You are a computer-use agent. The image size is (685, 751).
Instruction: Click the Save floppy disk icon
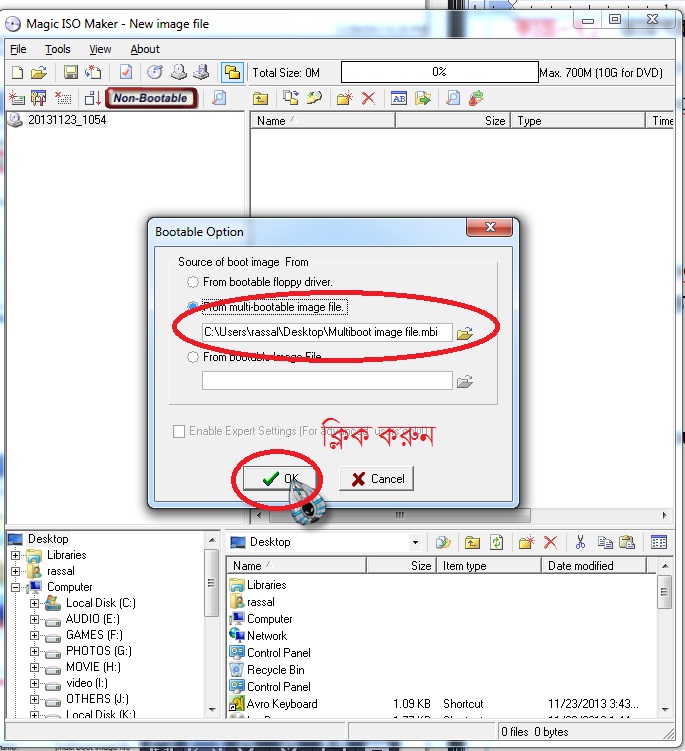pyautogui.click(x=71, y=73)
